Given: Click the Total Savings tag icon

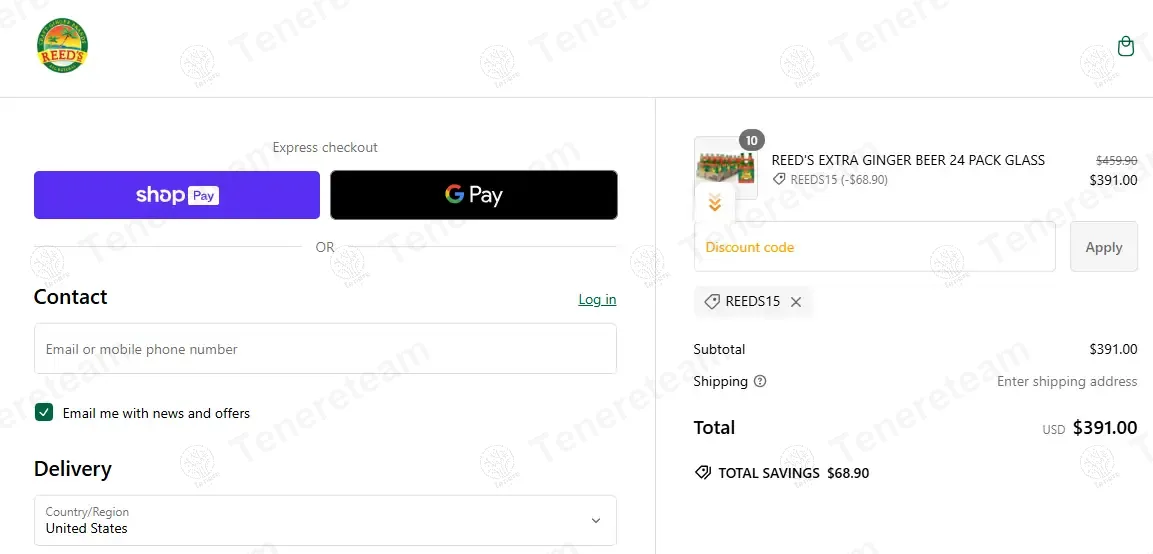Looking at the screenshot, I should pos(703,473).
